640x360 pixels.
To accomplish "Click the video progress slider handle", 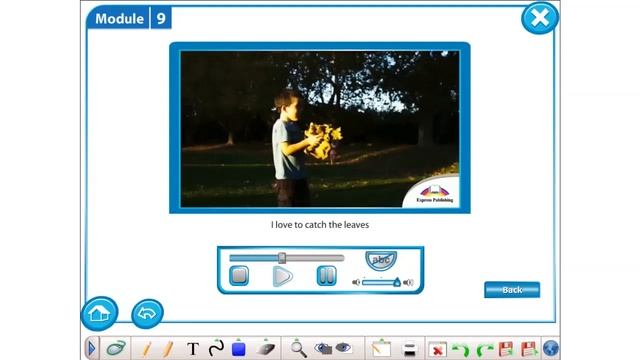I will tap(282, 258).
